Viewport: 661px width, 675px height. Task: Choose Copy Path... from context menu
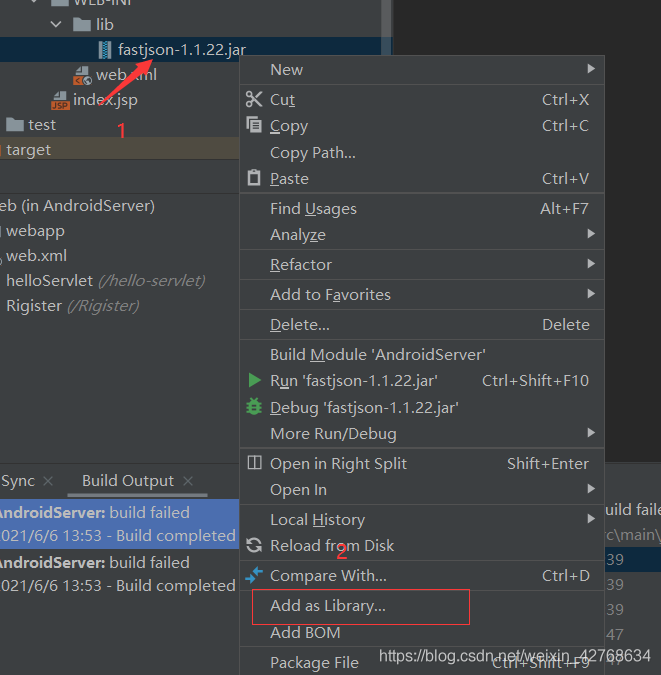(422, 153)
